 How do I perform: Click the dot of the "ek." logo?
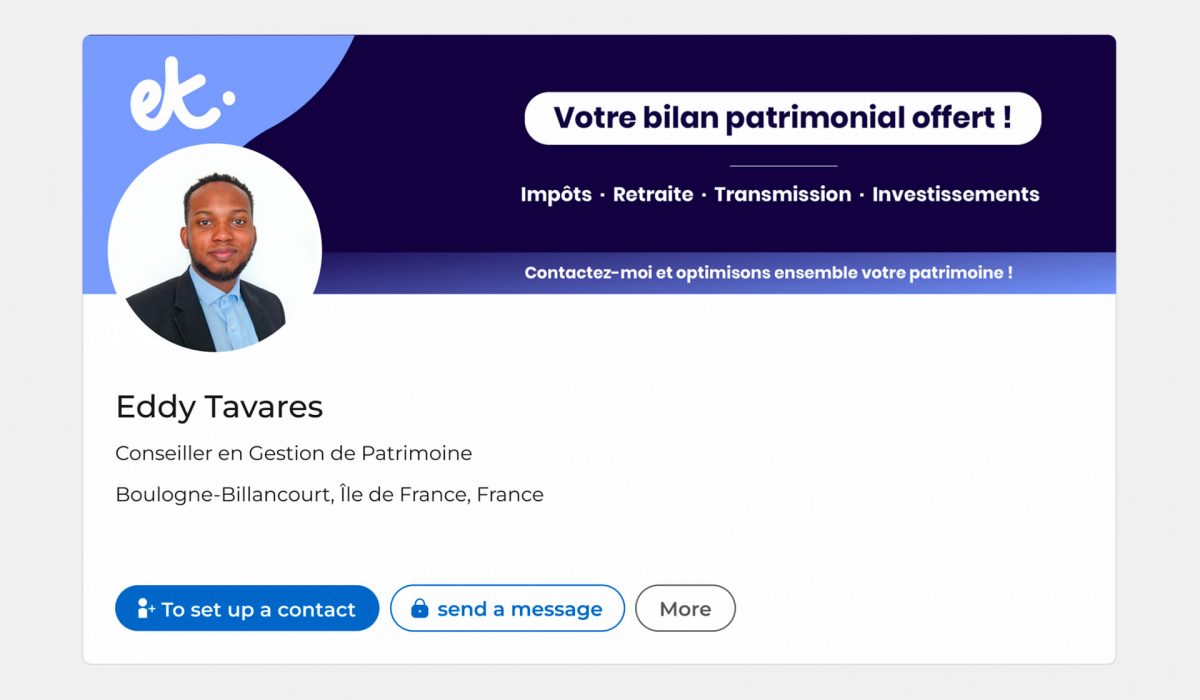coord(227,98)
